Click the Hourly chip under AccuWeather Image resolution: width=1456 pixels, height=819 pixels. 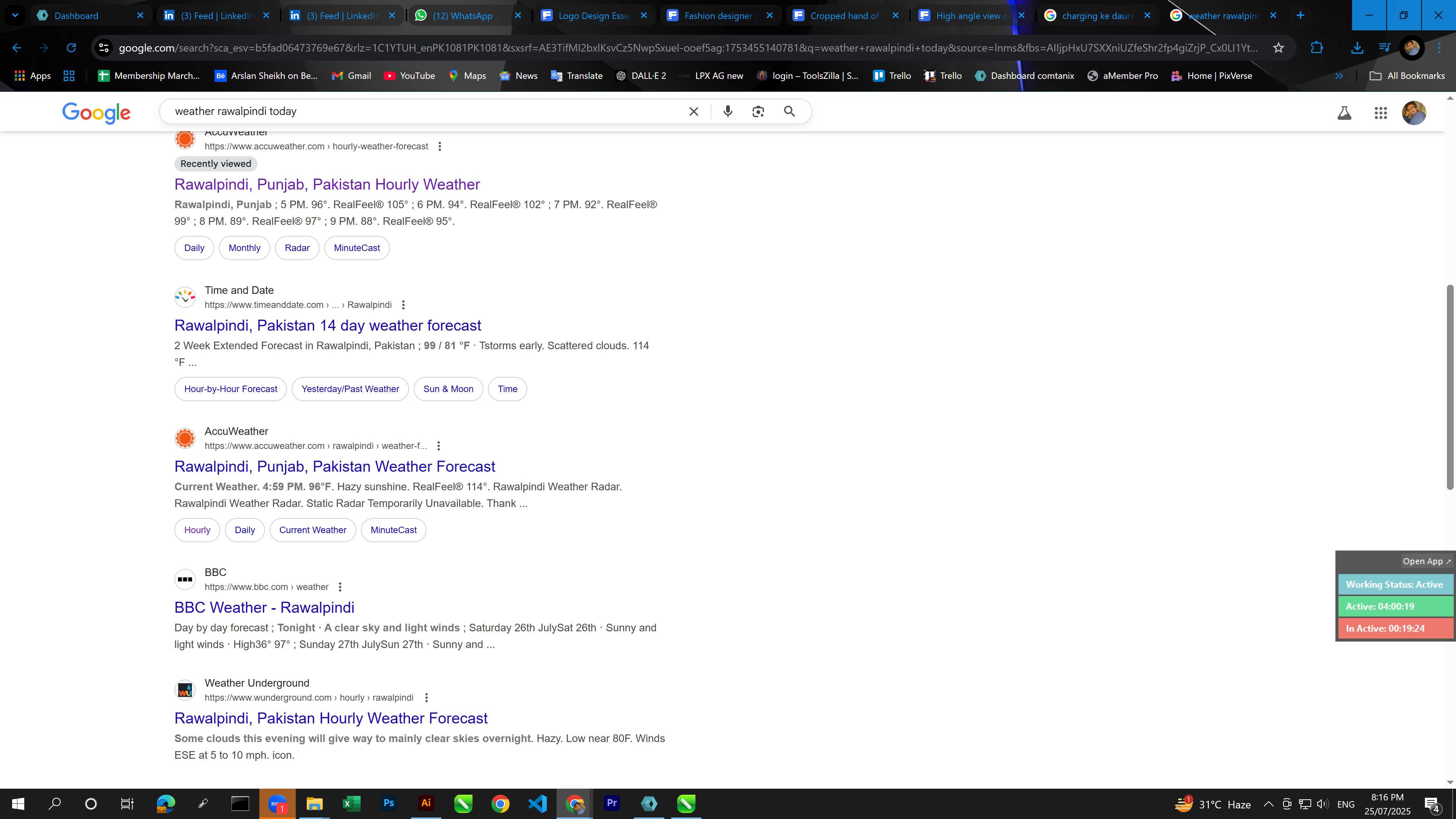pyautogui.click(x=197, y=530)
